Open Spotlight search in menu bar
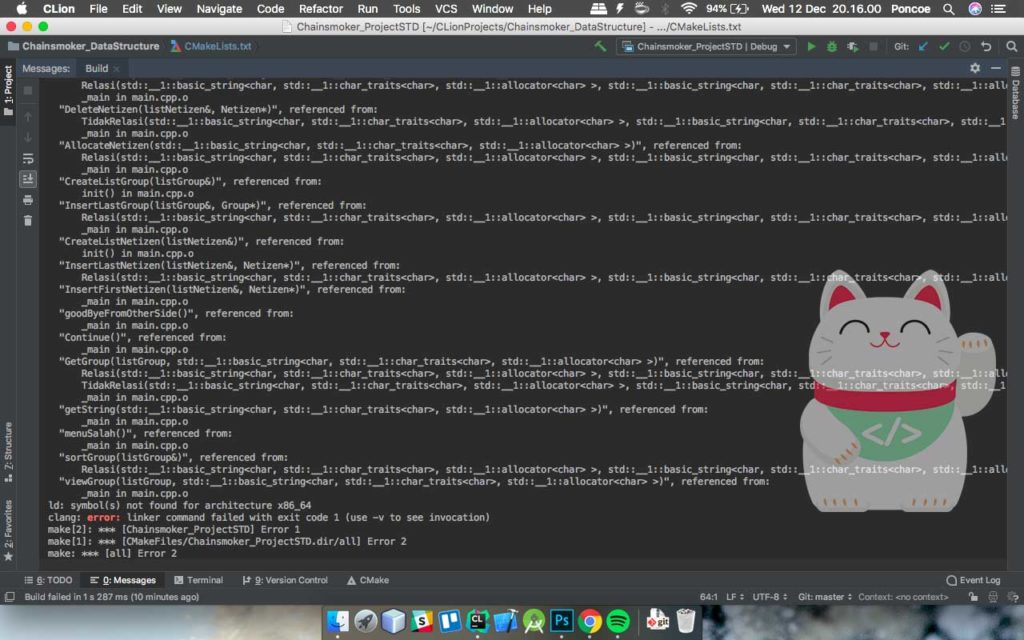Screen dimensions: 1024x640 949,9
